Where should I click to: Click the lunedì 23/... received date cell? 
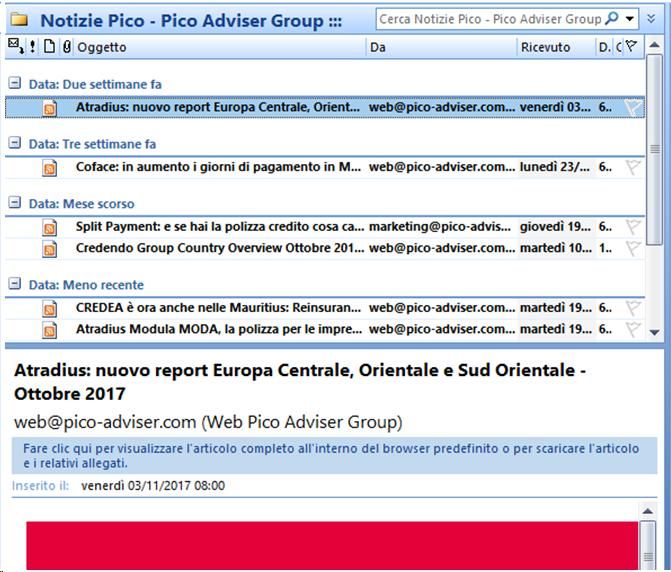[x=555, y=167]
